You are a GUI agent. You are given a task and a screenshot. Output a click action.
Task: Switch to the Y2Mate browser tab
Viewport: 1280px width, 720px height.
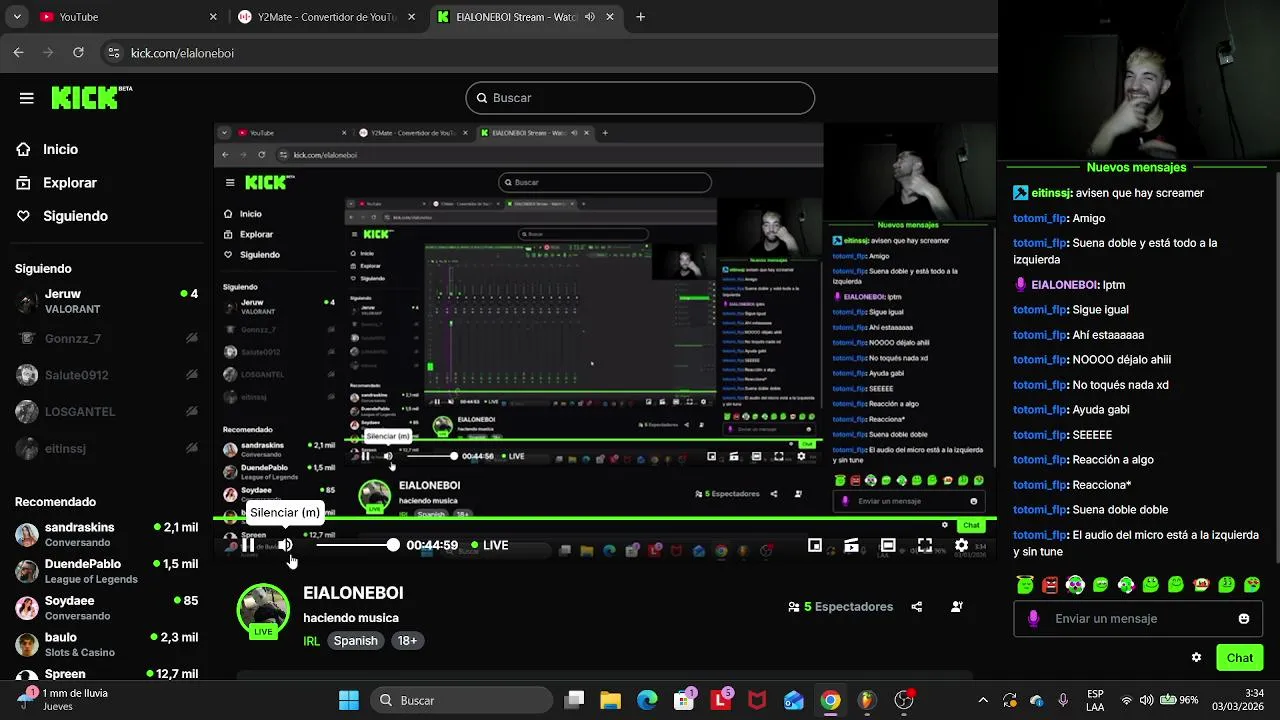click(x=326, y=17)
